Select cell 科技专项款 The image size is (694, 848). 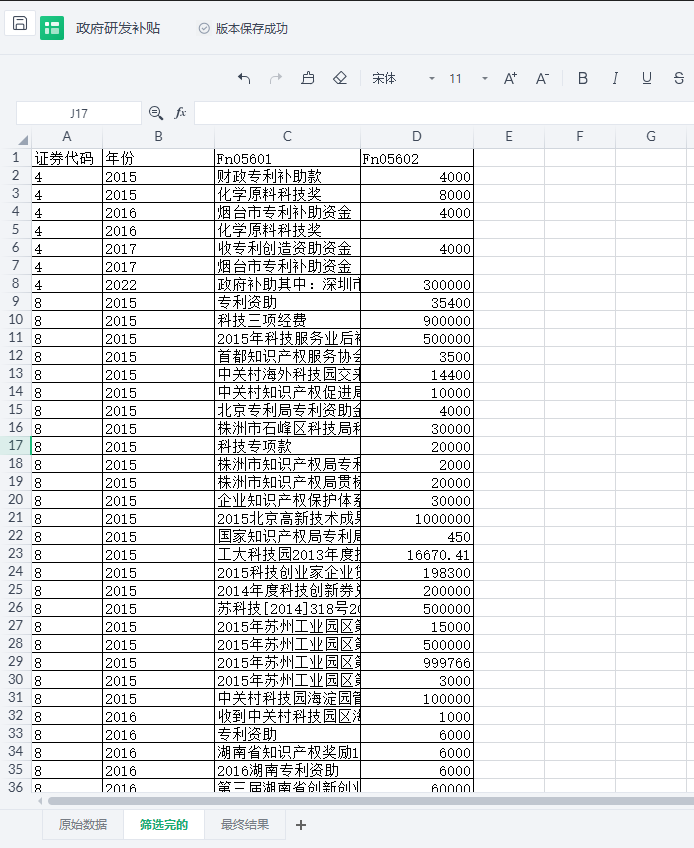[287, 446]
